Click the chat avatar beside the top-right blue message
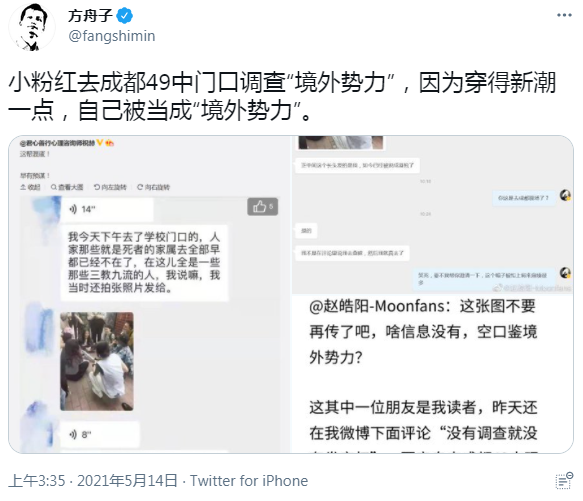Image resolution: width=583 pixels, height=501 pixels. pyautogui.click(x=566, y=195)
